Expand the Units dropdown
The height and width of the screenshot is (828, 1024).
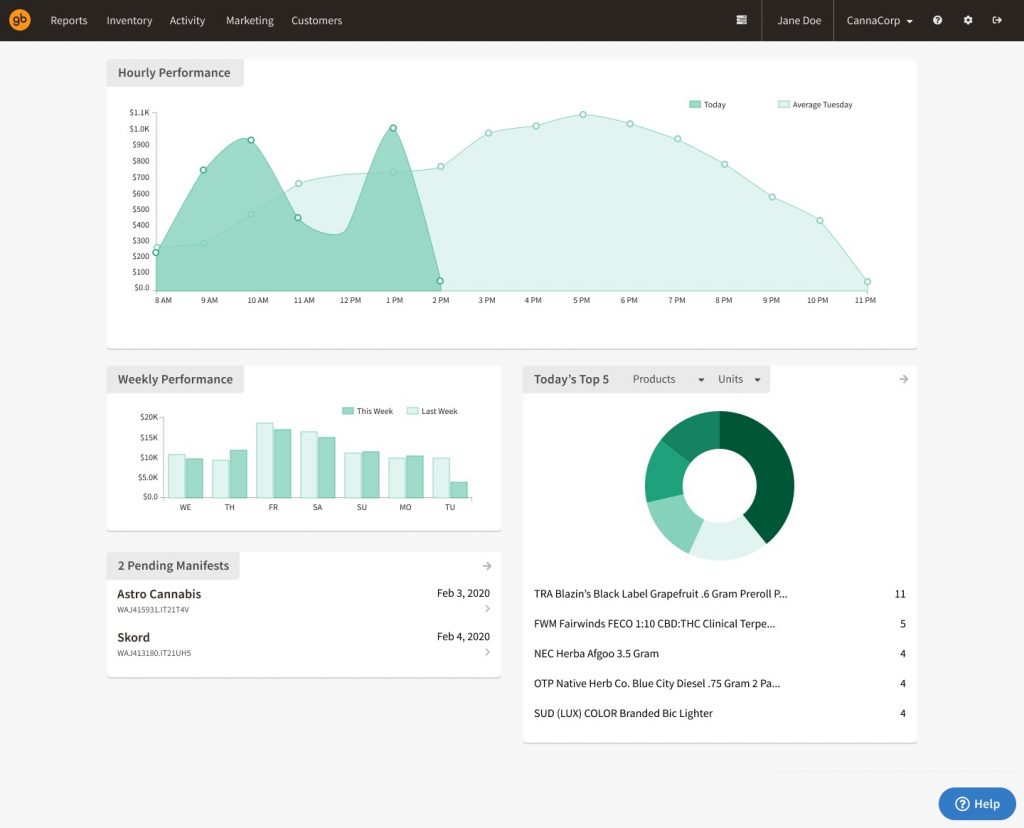coord(739,379)
